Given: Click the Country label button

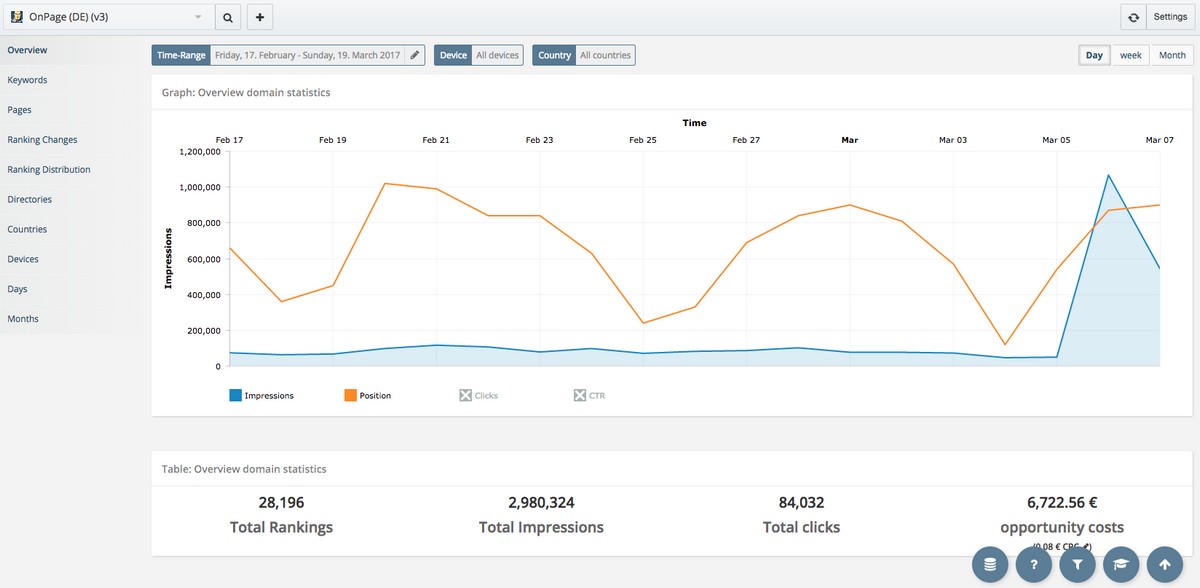Looking at the screenshot, I should (554, 55).
